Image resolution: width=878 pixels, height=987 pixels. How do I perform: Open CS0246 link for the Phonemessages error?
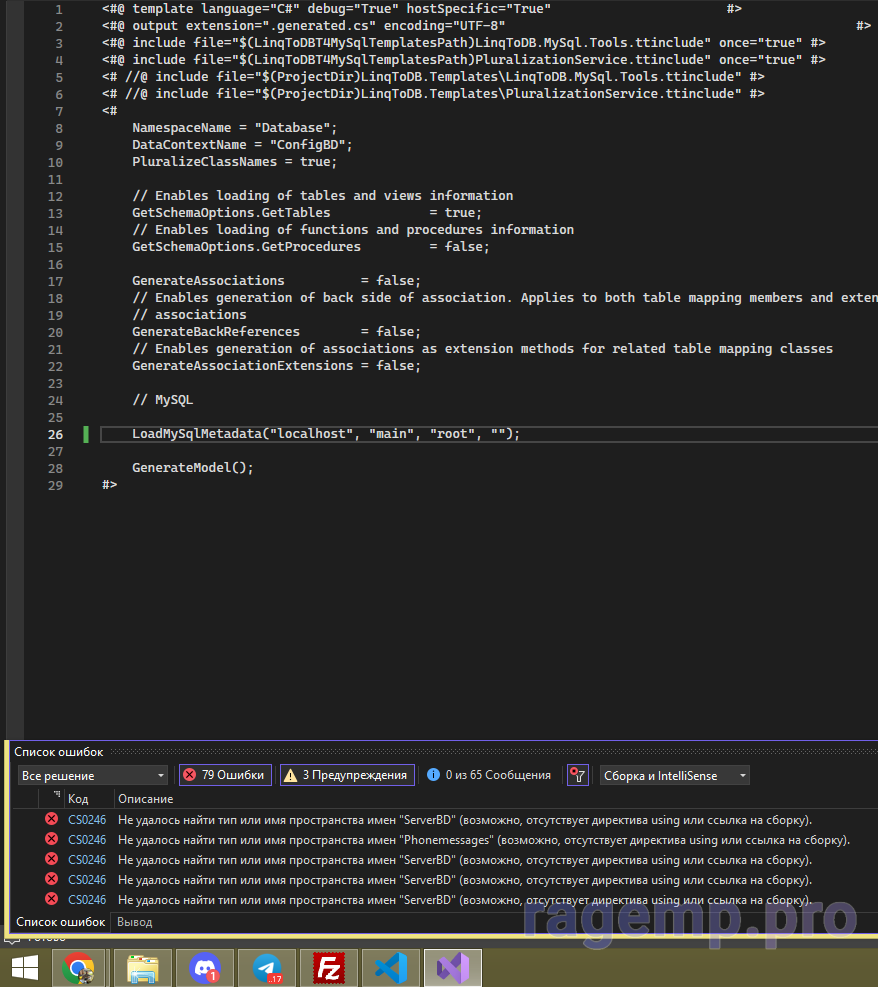coord(87,840)
